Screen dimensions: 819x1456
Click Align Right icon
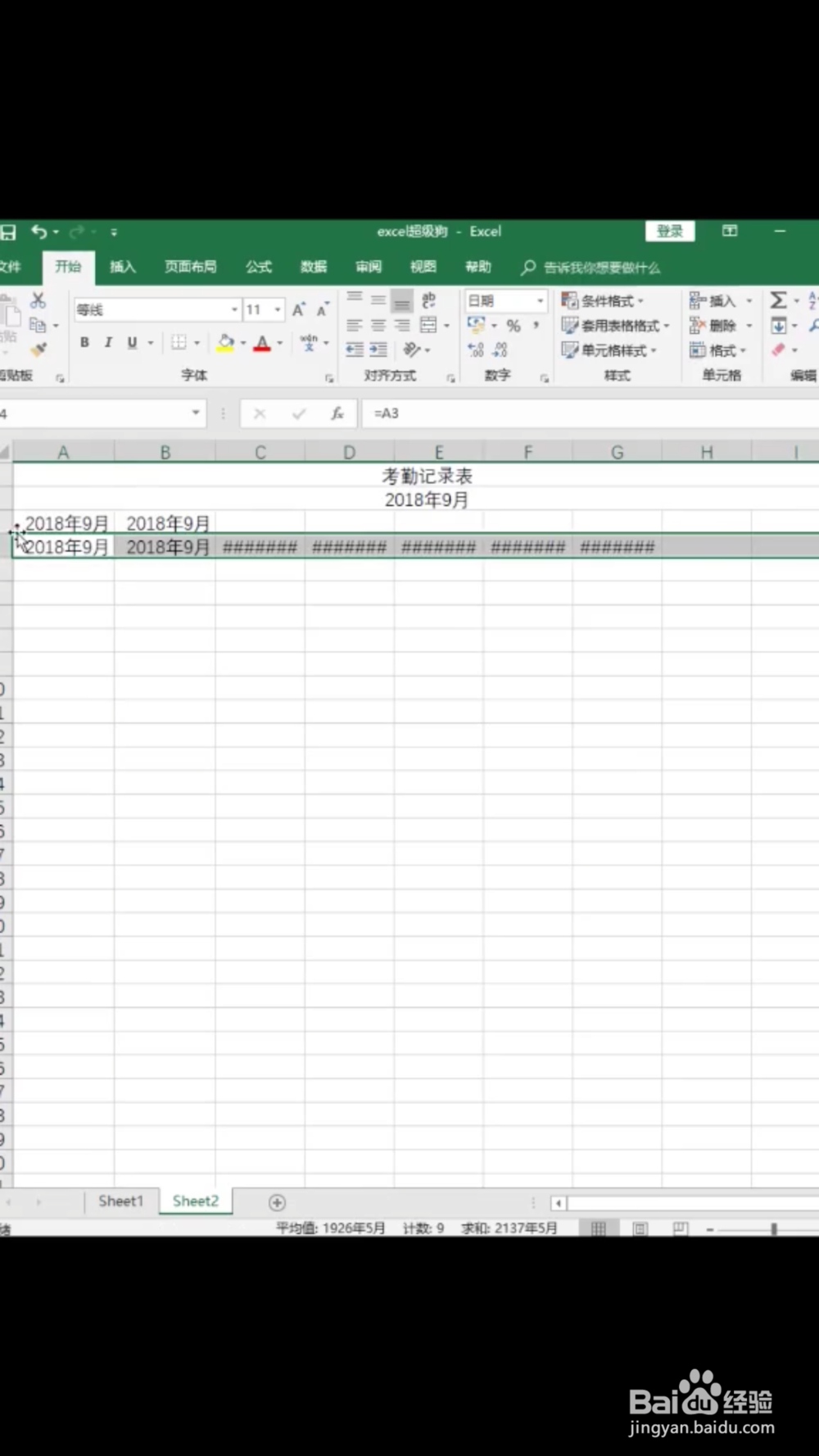401,326
